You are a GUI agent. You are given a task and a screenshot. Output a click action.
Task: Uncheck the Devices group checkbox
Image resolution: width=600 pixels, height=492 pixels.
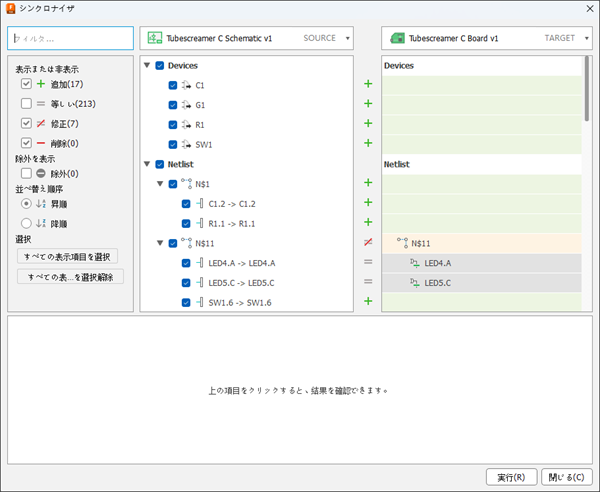point(160,65)
